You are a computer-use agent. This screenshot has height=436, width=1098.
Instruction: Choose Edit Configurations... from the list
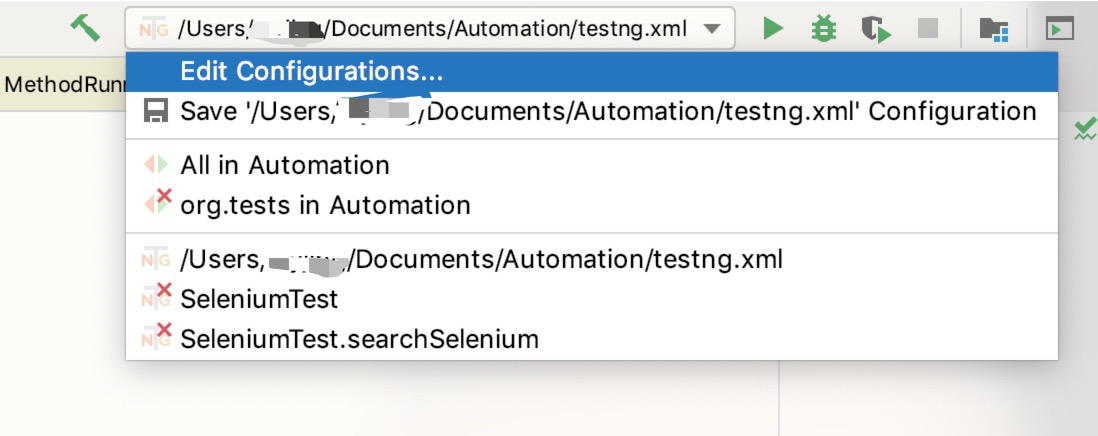tap(311, 72)
